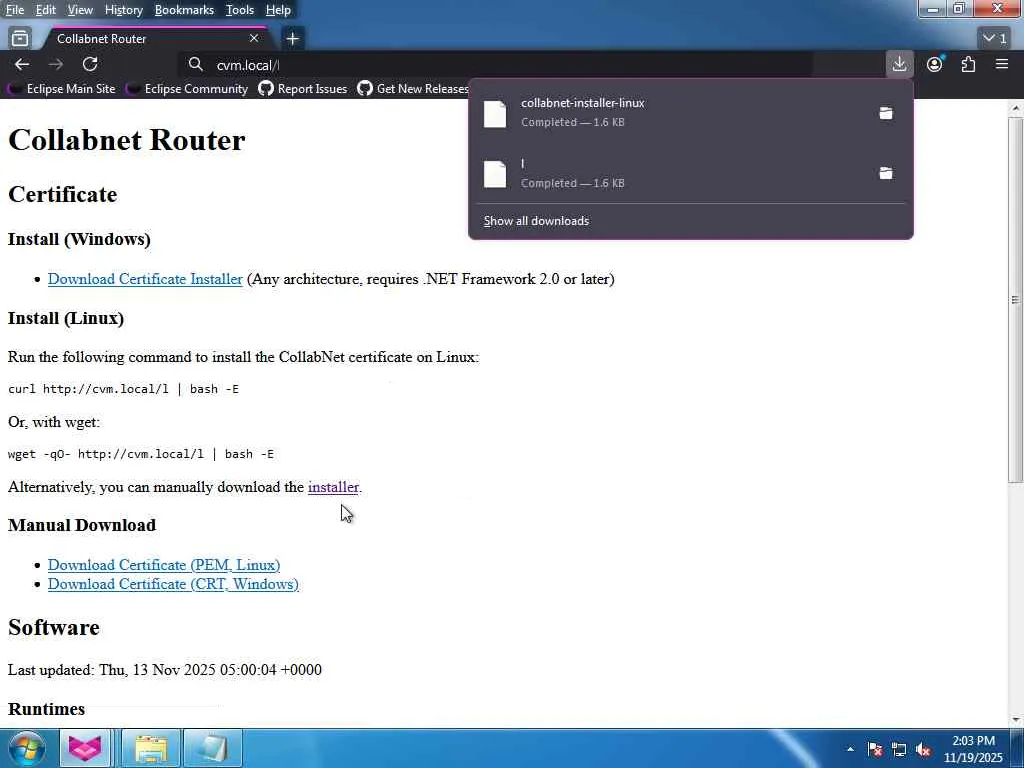Click the browser back arrow
The height and width of the screenshot is (768, 1024).
click(22, 64)
